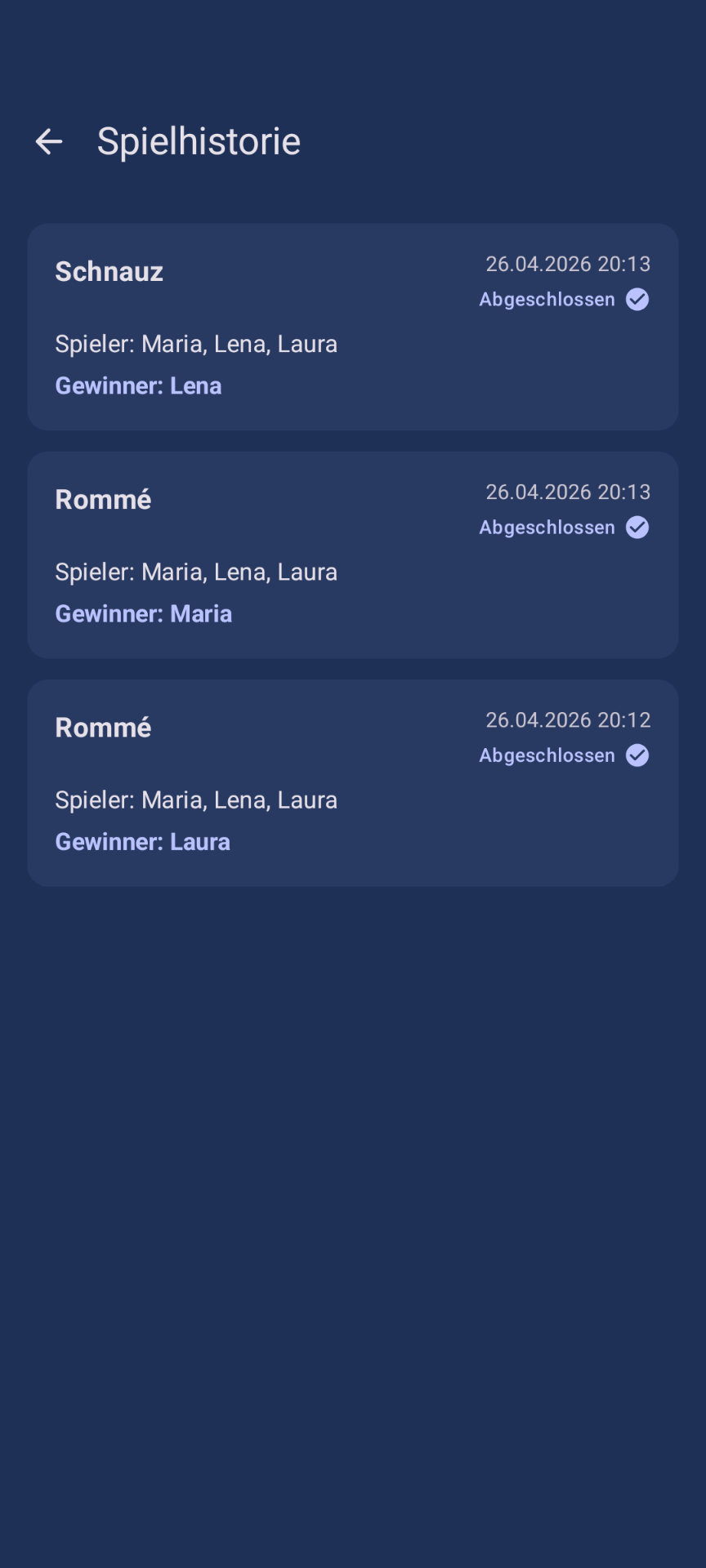Tap the back arrow icon
This screenshot has height=1568, width=706.
coord(49,141)
